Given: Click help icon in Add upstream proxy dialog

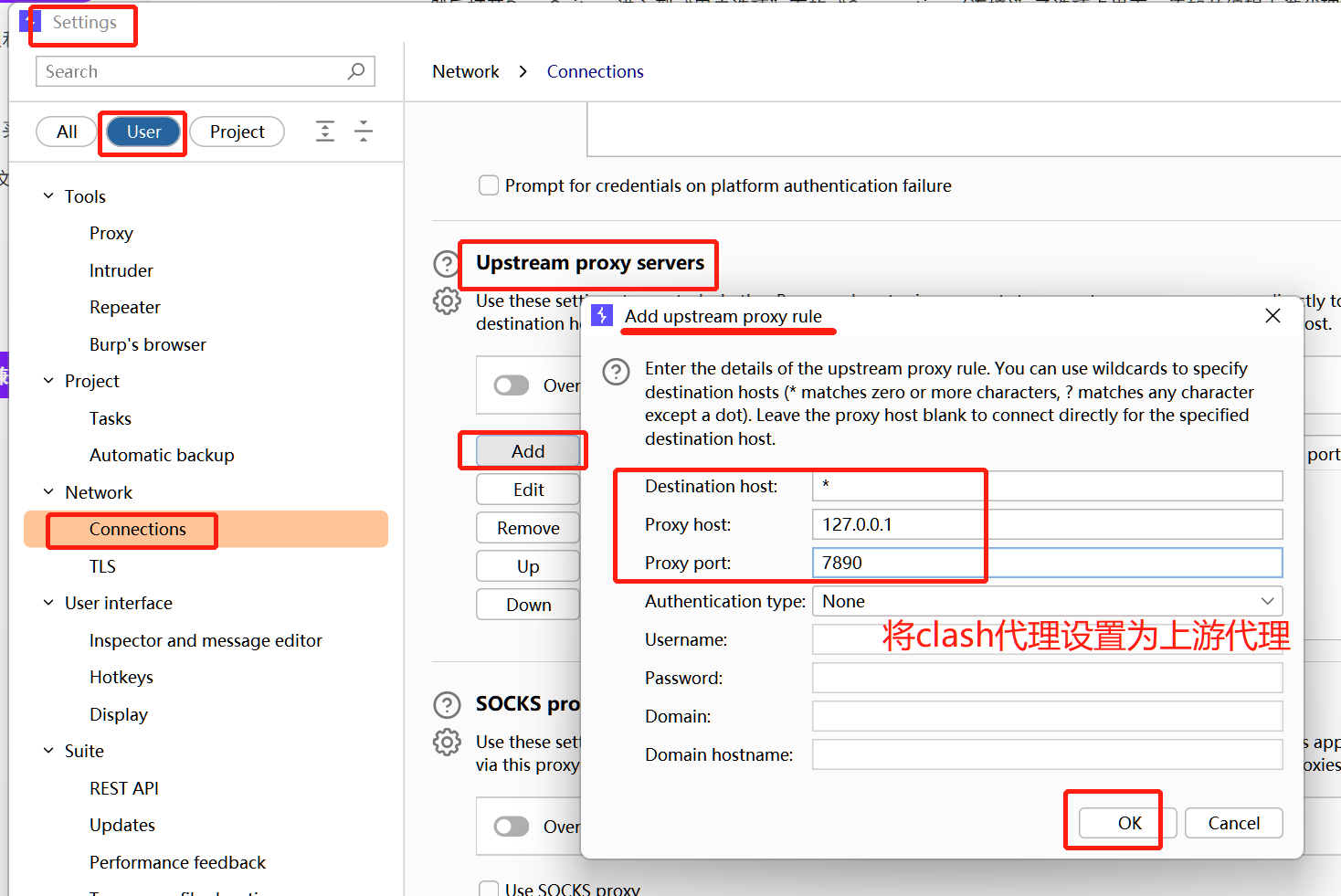Looking at the screenshot, I should pyautogui.click(x=616, y=372).
